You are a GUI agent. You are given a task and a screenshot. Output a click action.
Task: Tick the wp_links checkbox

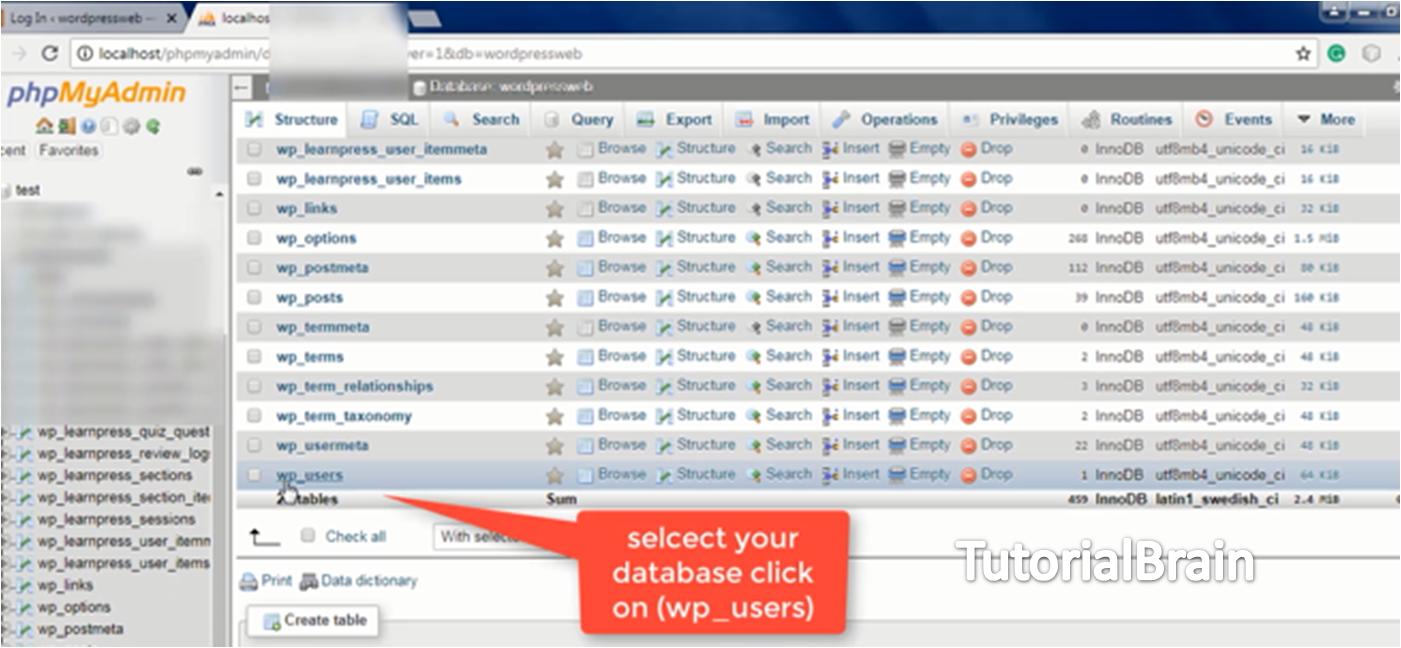tap(255, 208)
